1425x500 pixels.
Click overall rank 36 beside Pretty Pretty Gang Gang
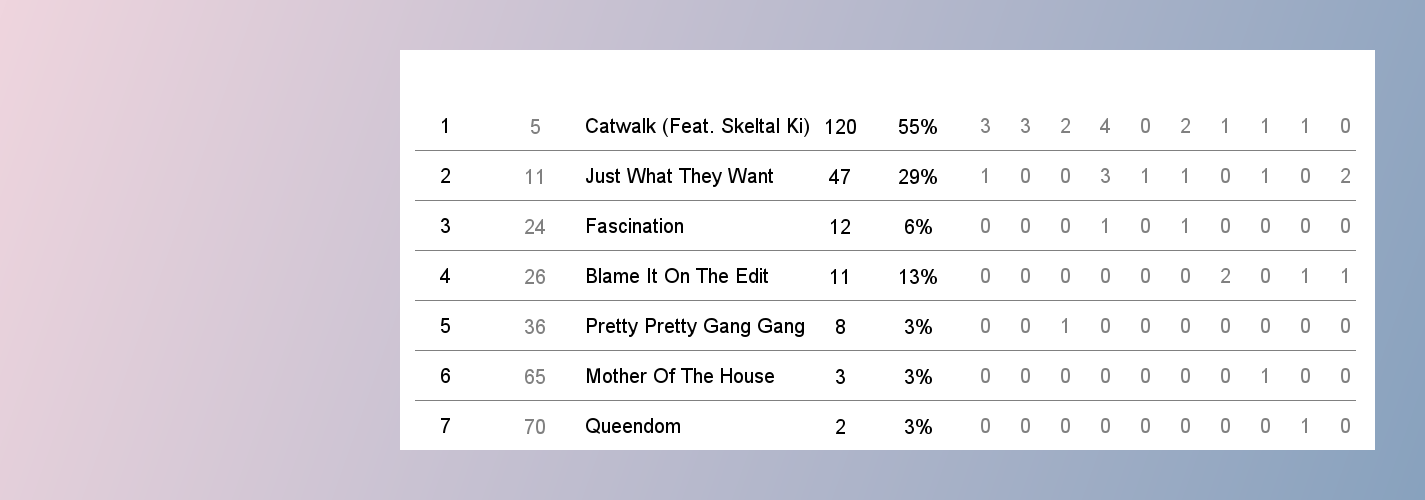point(535,327)
